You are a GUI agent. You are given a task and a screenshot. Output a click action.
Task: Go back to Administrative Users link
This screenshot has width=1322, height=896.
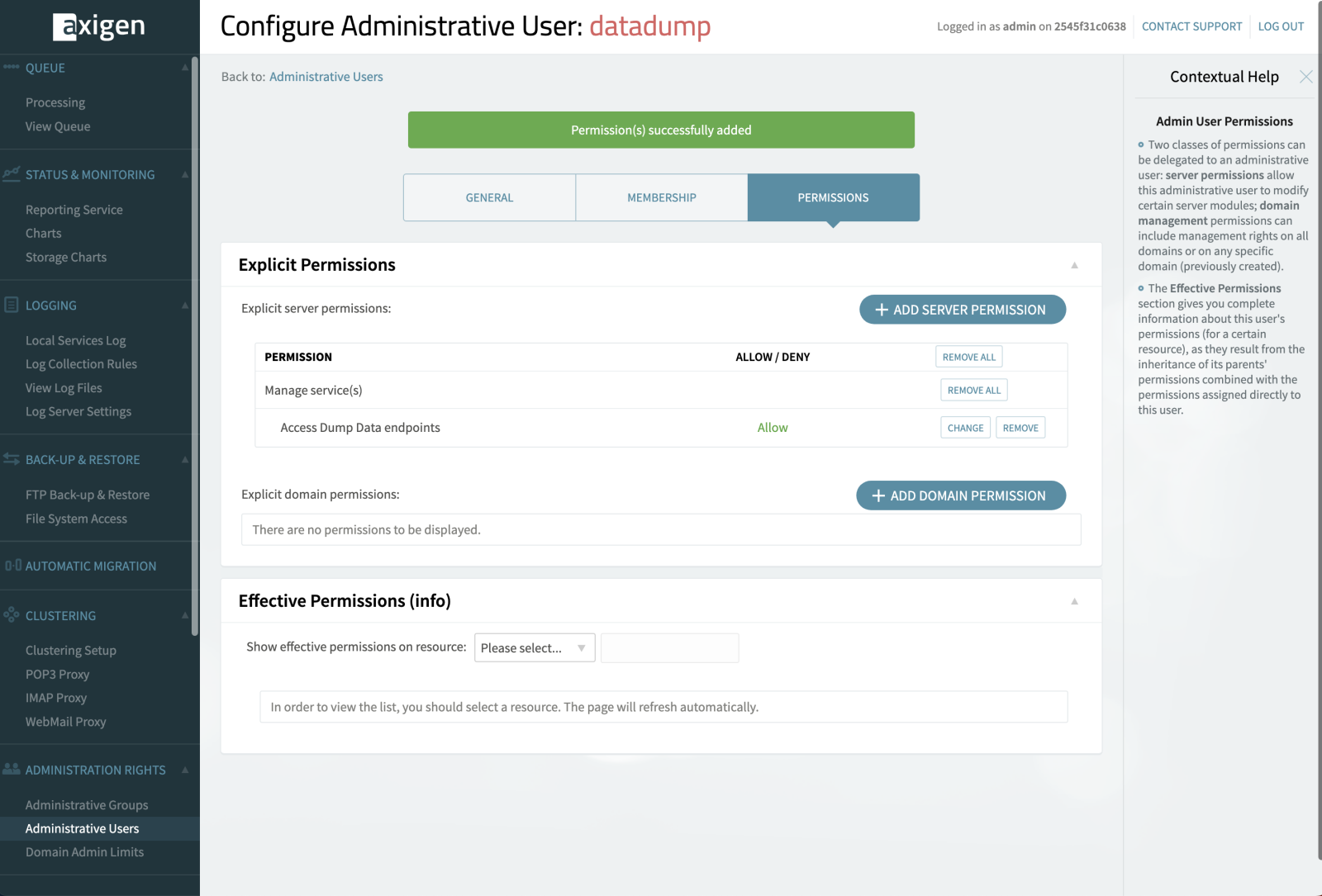(x=326, y=77)
